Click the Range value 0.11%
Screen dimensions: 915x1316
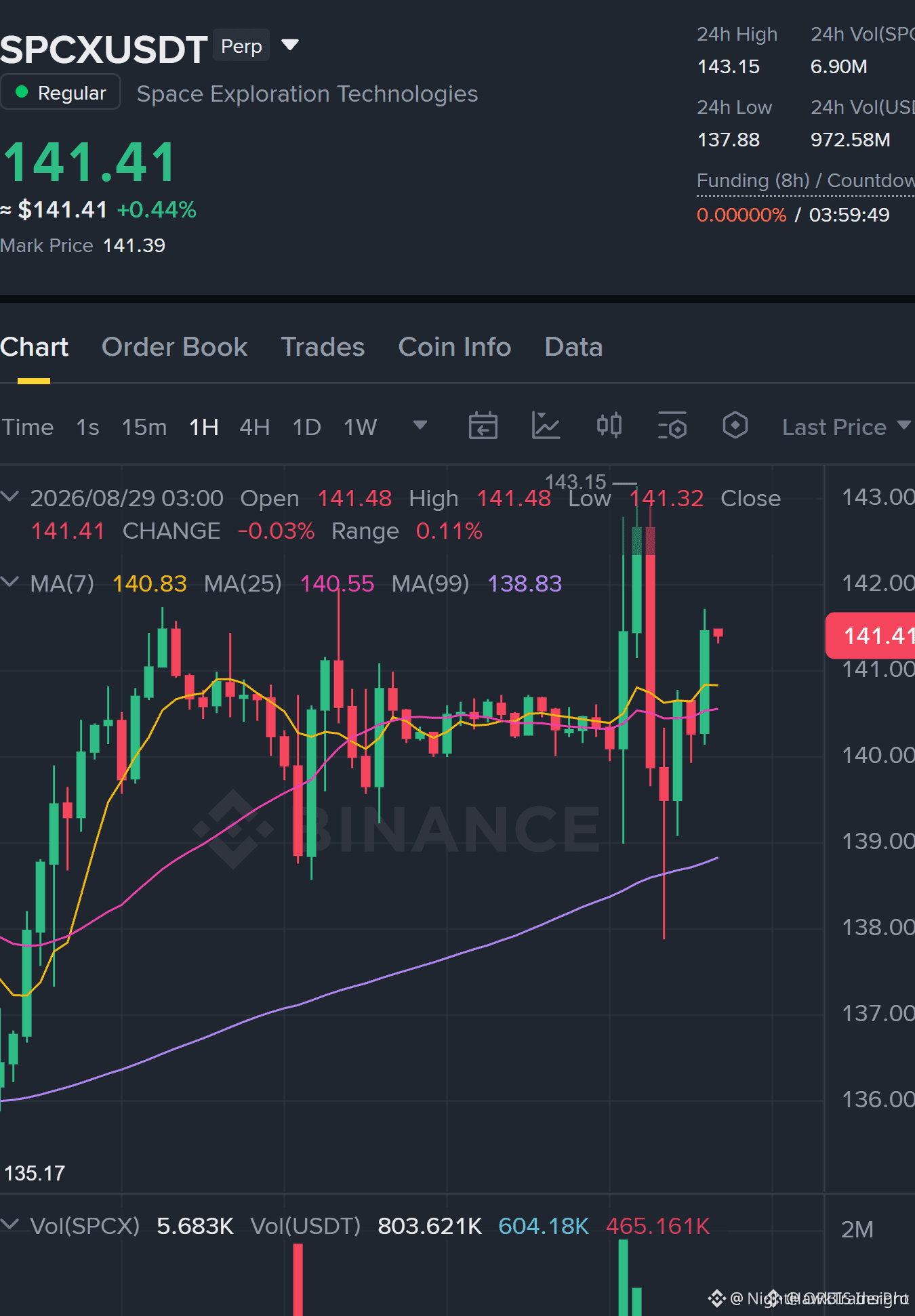[x=449, y=531]
